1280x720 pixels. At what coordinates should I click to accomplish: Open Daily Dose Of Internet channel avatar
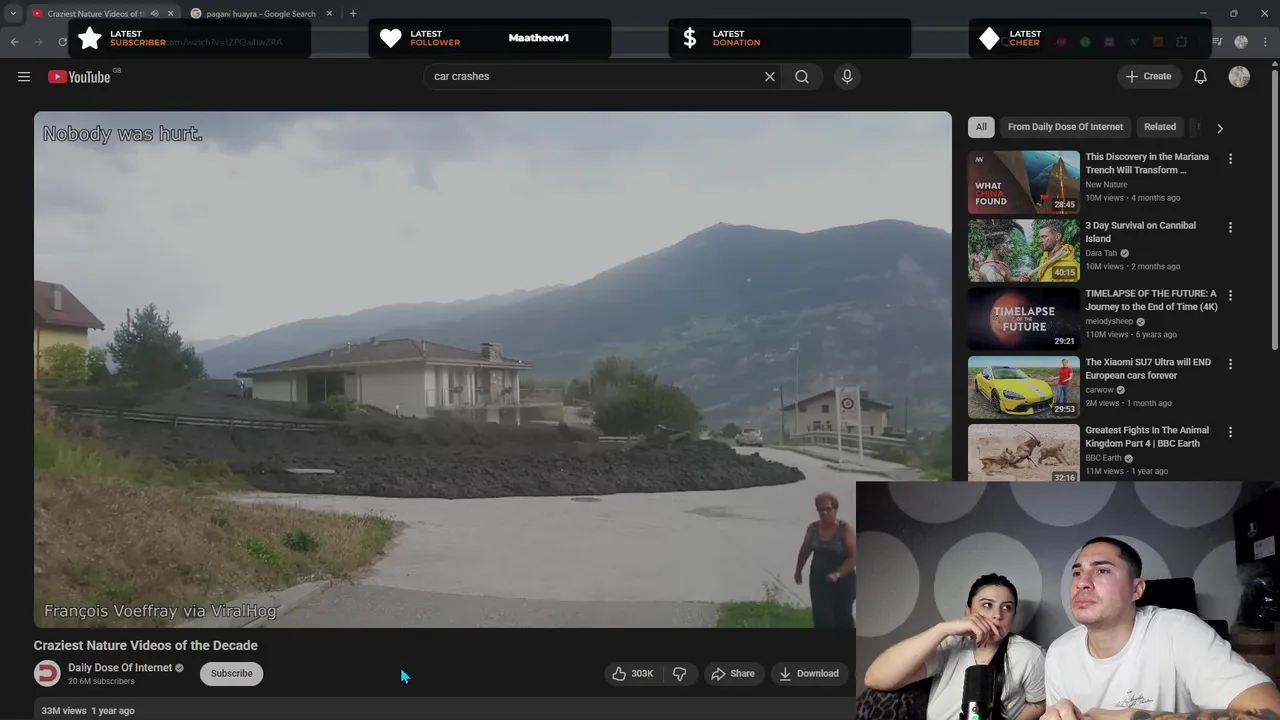pos(47,673)
